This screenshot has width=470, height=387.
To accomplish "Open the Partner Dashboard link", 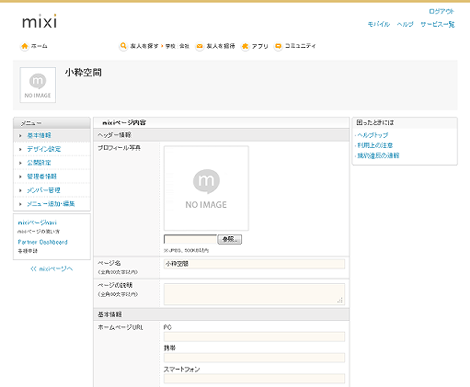I will pyautogui.click(x=43, y=242).
